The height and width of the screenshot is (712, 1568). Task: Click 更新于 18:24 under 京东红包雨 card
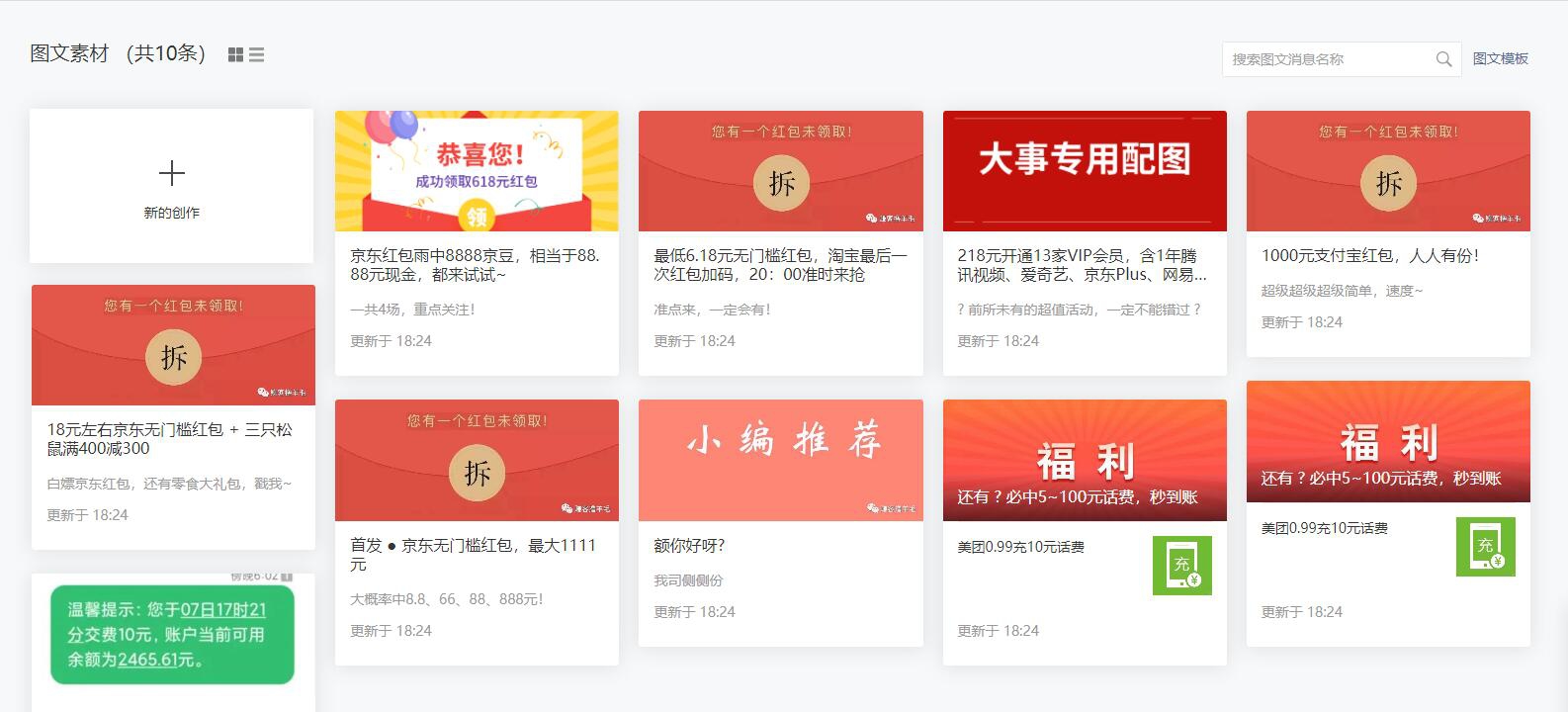391,341
